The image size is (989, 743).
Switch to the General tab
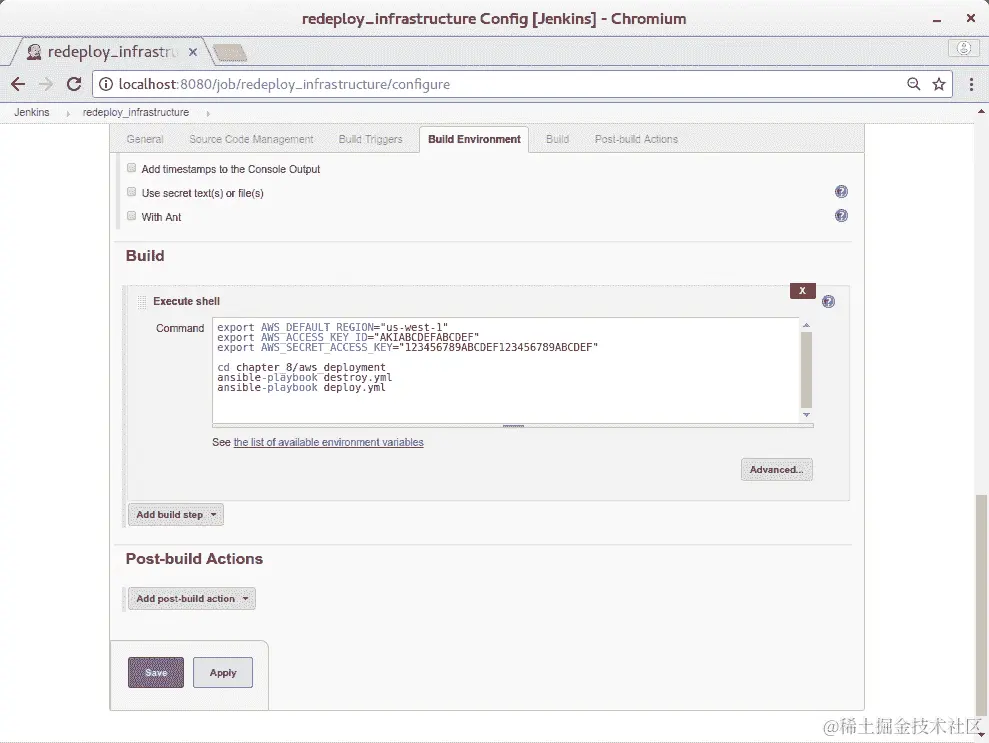[x=144, y=139]
